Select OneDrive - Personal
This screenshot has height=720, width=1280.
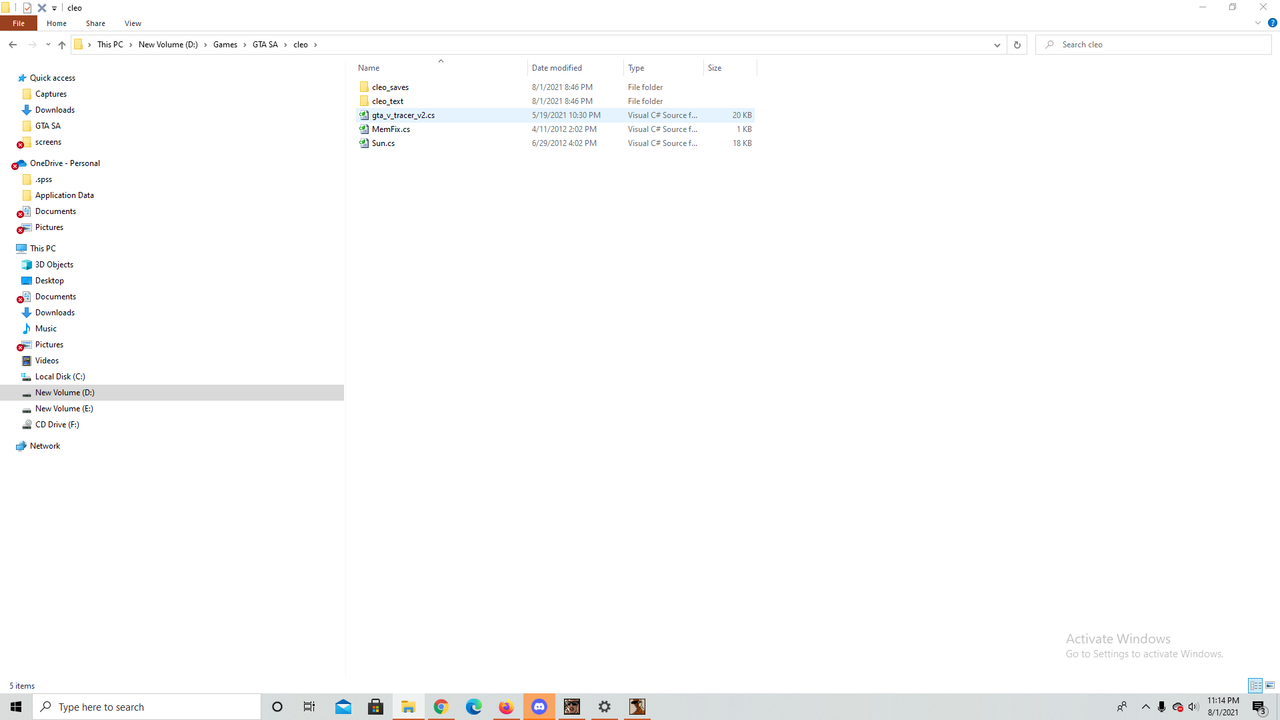(x=65, y=163)
